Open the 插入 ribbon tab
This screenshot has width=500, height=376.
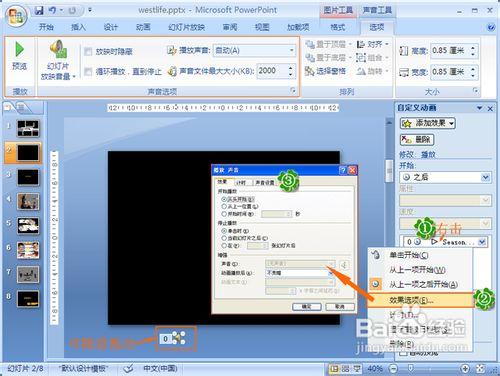point(78,27)
